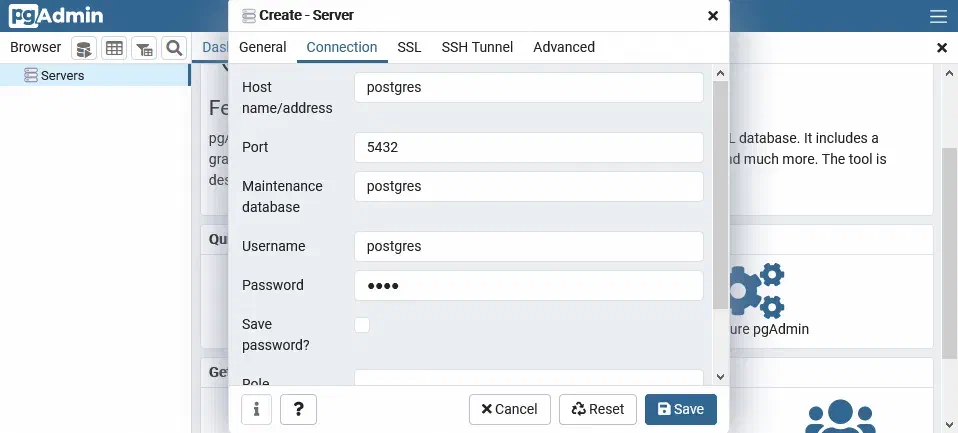
Task: Click the Username input field
Action: click(528, 246)
